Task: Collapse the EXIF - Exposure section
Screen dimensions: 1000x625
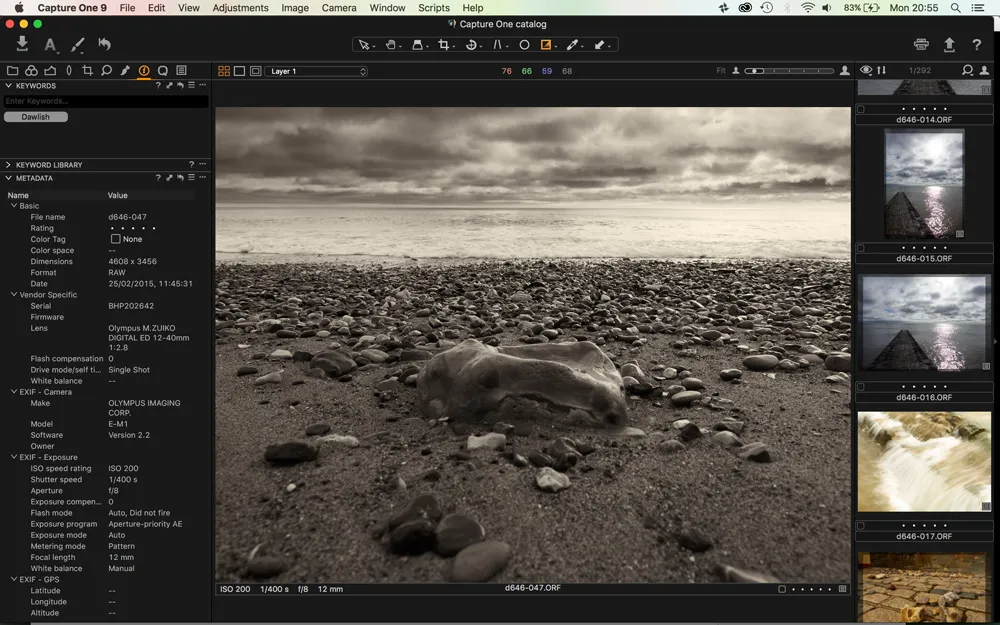Action: point(14,457)
